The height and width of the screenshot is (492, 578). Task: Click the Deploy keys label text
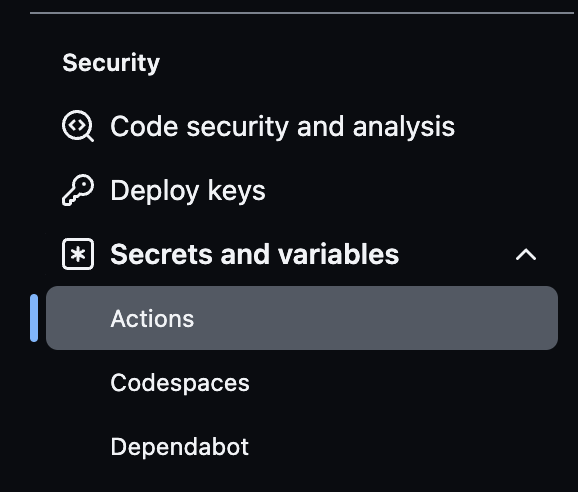tap(188, 191)
